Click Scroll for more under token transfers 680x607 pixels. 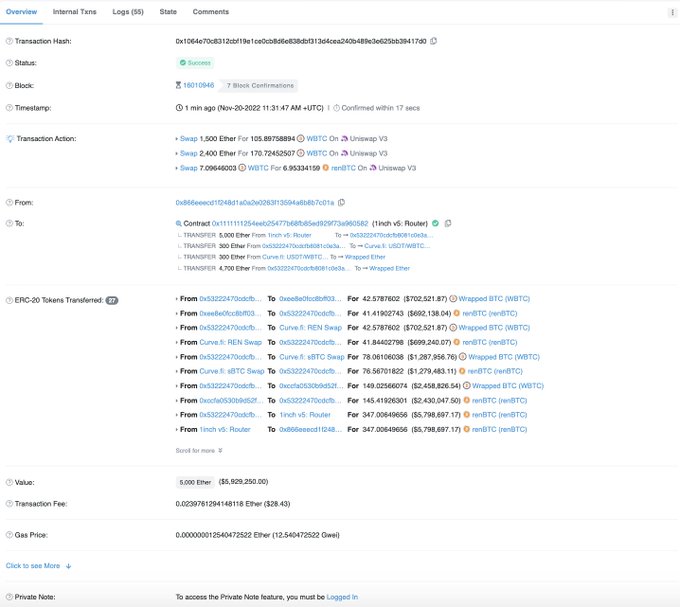click(x=199, y=451)
